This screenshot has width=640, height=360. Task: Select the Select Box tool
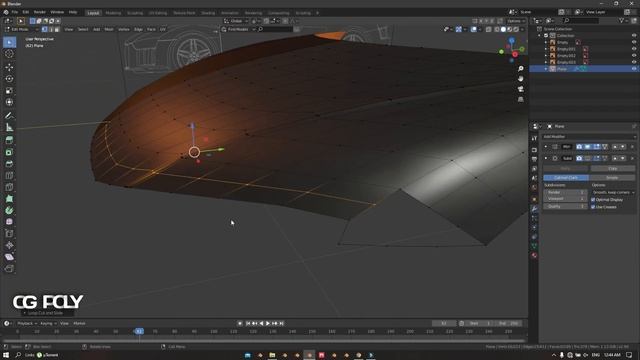[x=9, y=42]
